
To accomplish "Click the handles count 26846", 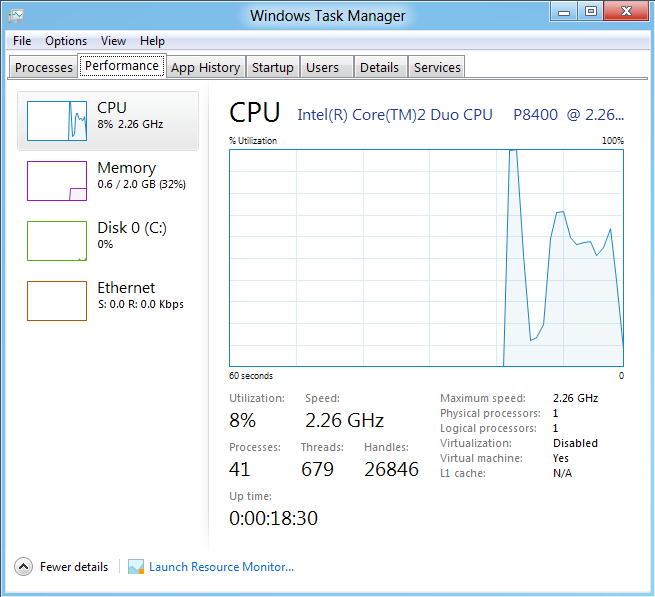I will point(391,469).
